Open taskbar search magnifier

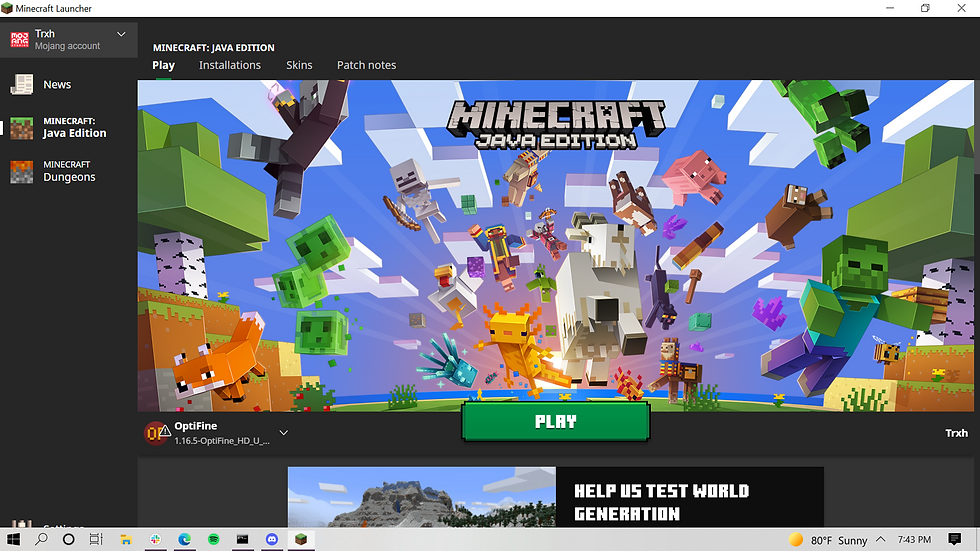(41, 539)
